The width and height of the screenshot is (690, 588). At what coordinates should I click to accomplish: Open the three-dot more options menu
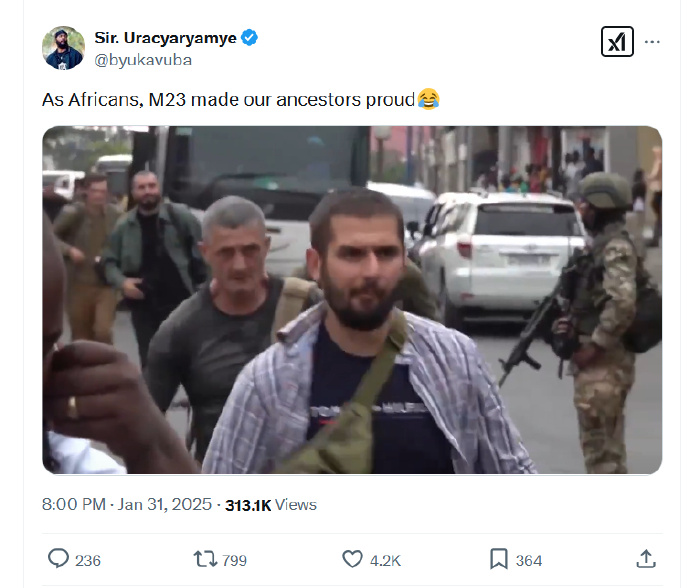(652, 42)
